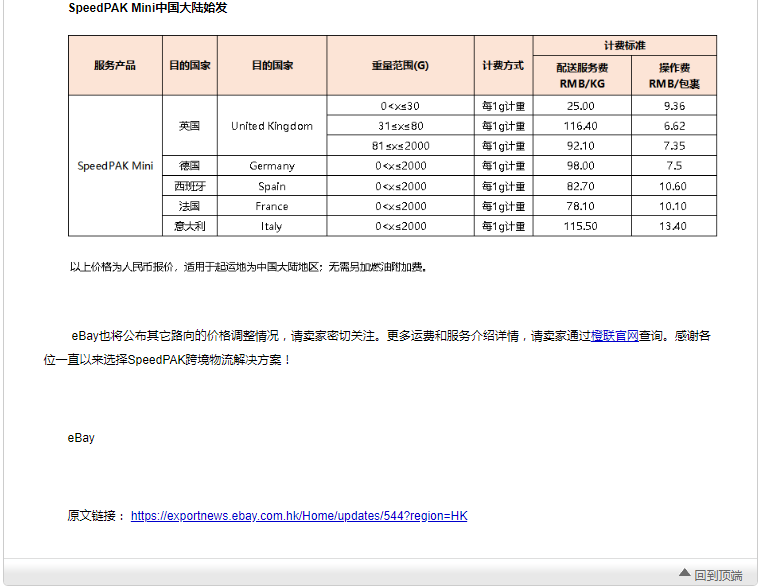
Task: Select the 英国 country cell
Action: (x=190, y=126)
